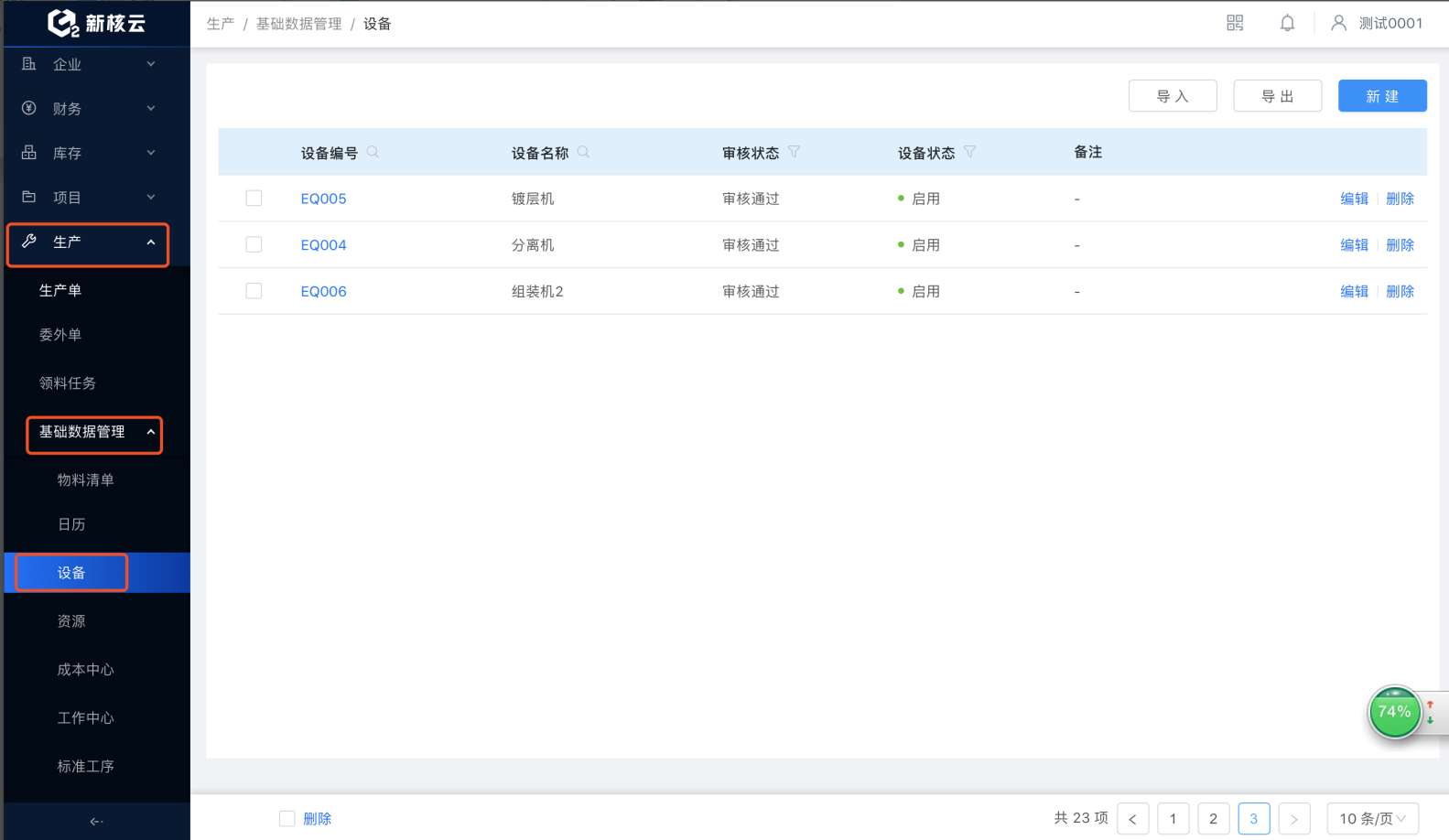Screen dimensions: 1449x840
Task: Open the EQ004 equipment link
Action: pos(323,245)
